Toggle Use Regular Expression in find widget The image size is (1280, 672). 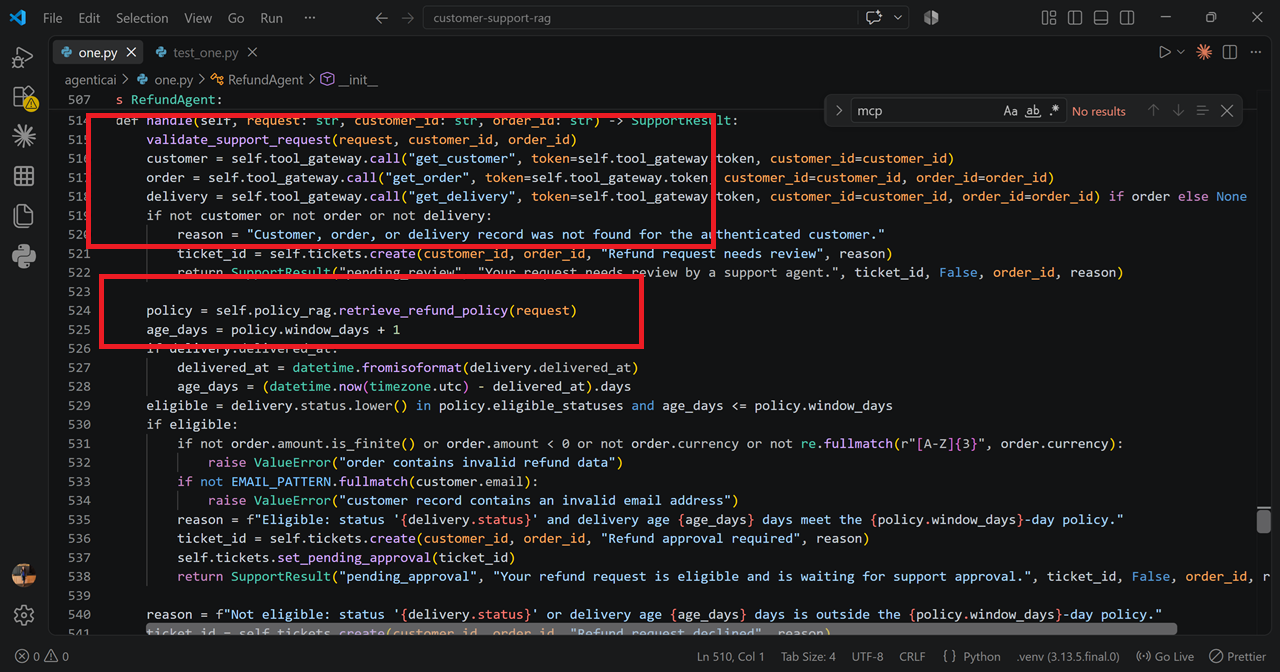pyautogui.click(x=1055, y=111)
